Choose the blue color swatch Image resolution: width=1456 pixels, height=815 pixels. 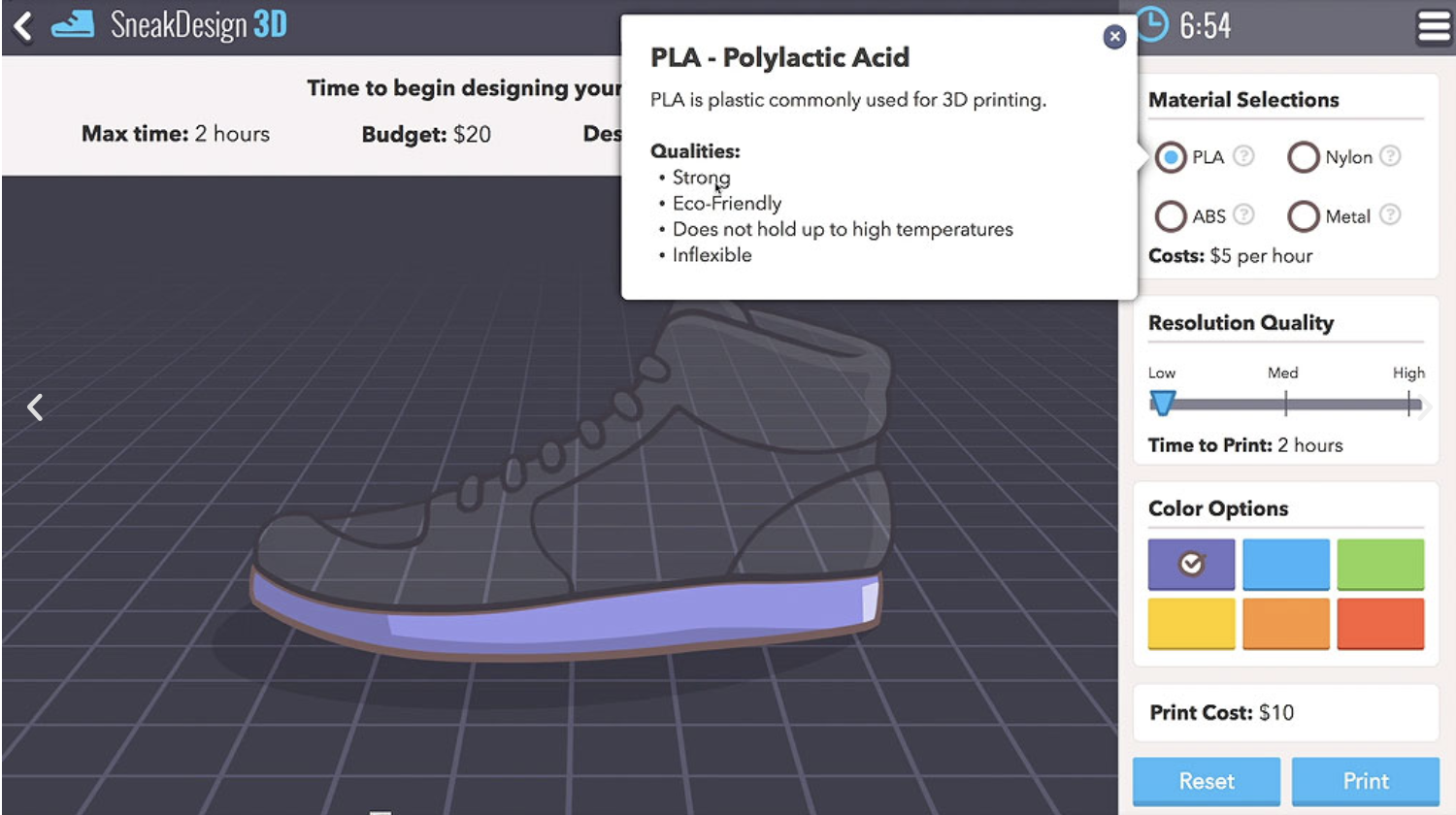coord(1286,564)
